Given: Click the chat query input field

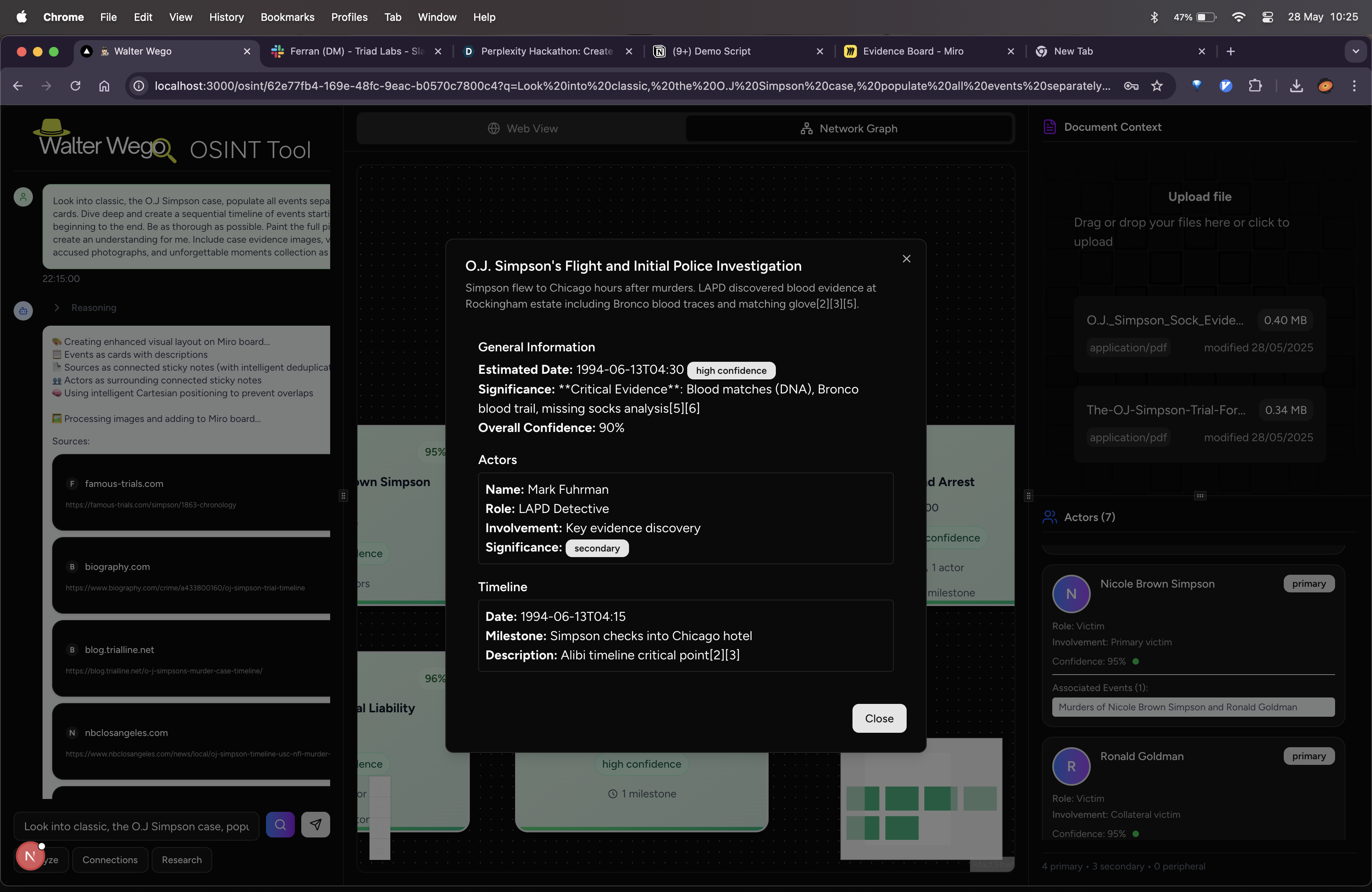Looking at the screenshot, I should (x=136, y=826).
